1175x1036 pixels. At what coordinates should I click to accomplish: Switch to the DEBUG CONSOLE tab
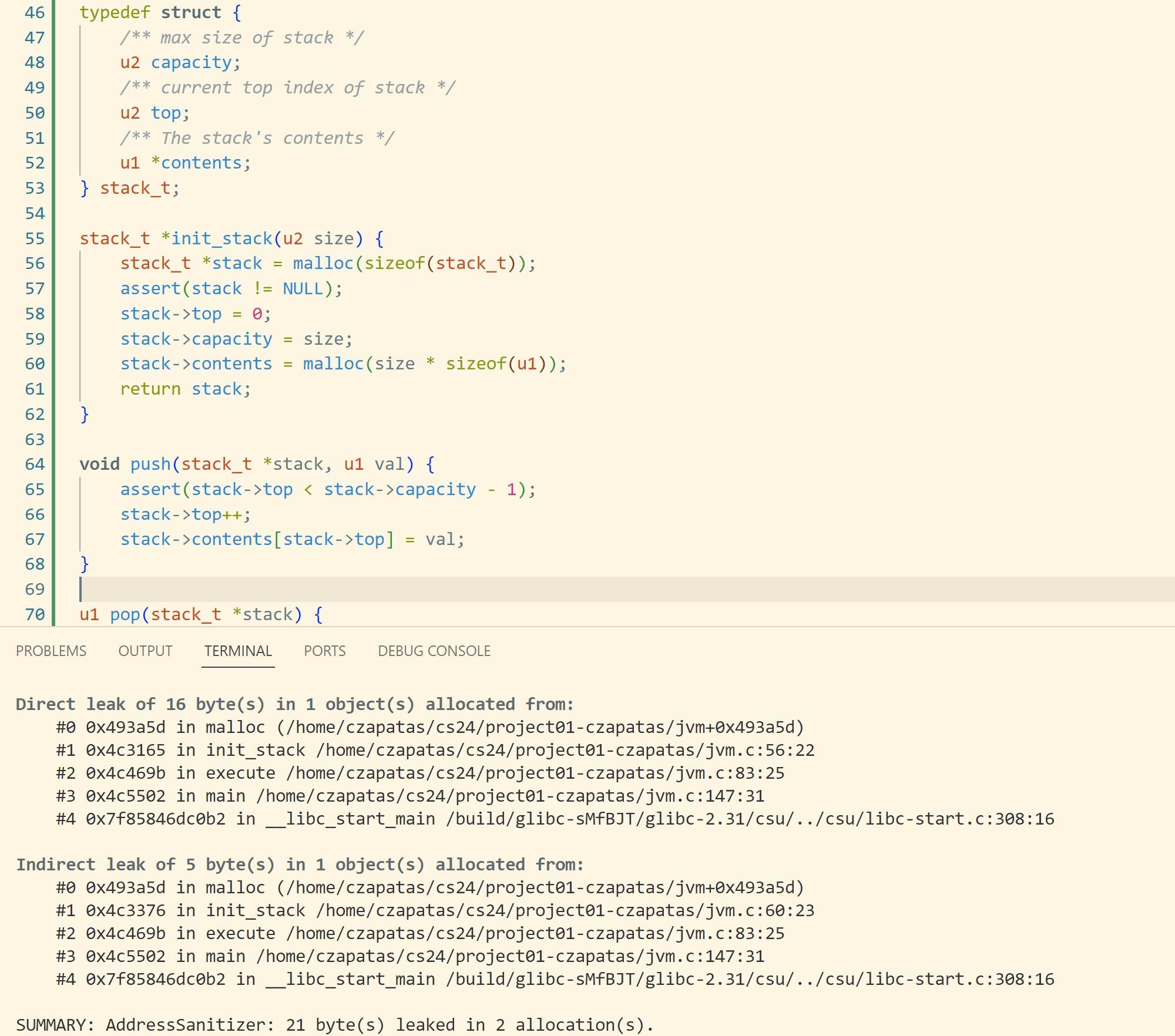(x=434, y=651)
